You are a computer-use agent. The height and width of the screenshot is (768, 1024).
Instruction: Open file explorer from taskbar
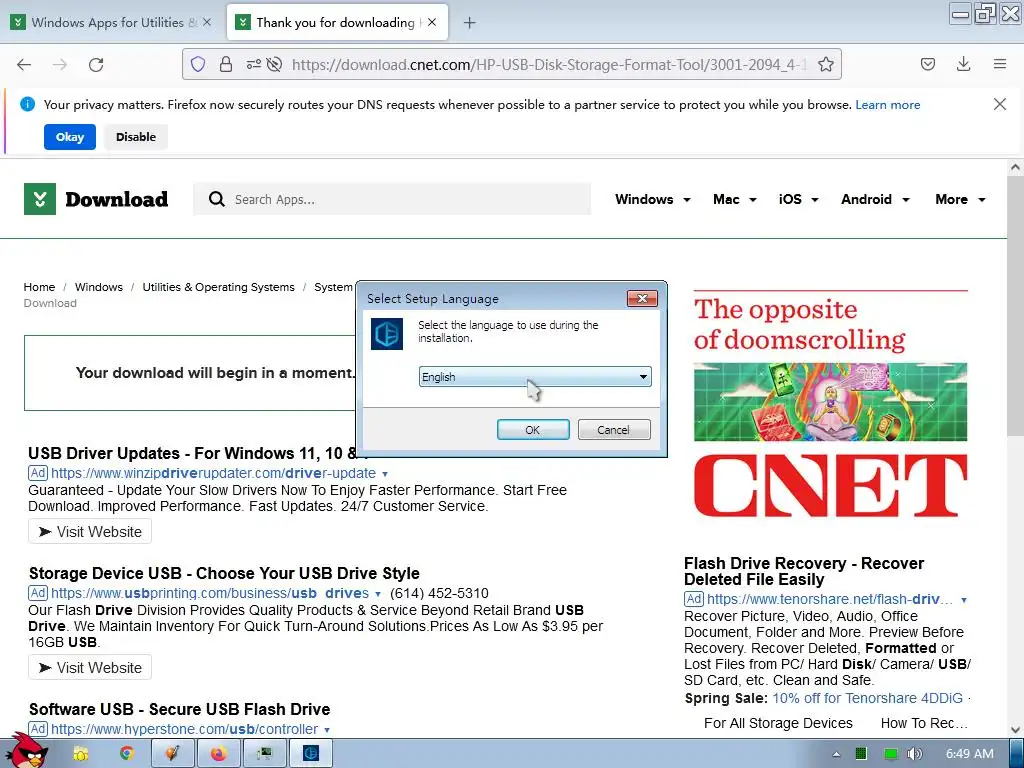(81, 754)
